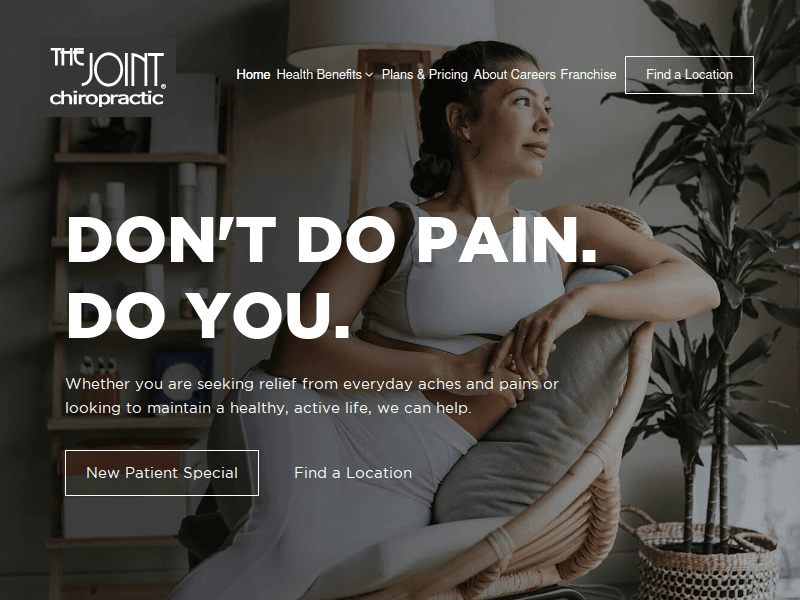The image size is (800, 600).
Task: Click the tall potted plant
Action: click(714, 255)
